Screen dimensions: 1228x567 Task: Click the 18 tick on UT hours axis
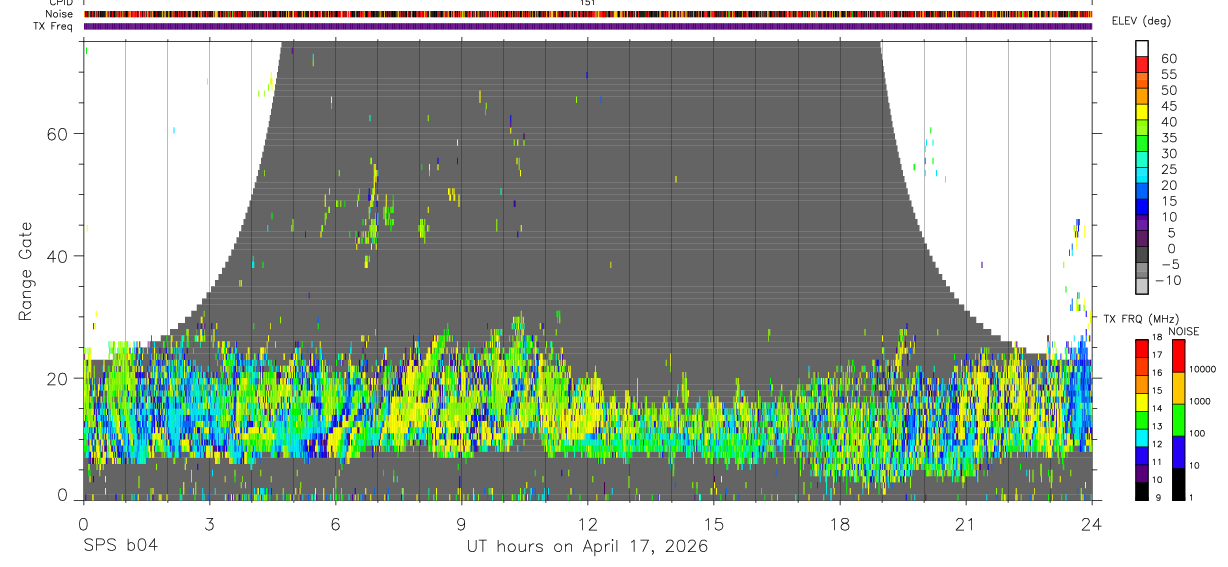point(839,523)
